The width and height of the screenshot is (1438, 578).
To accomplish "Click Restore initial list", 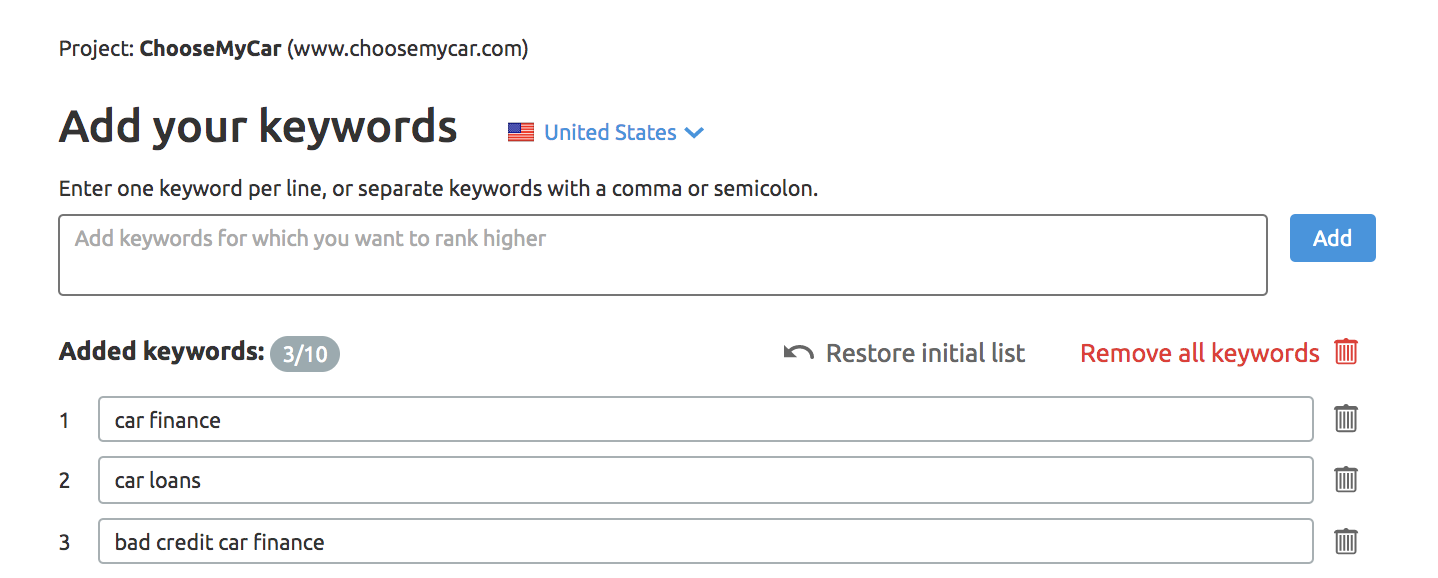I will pyautogui.click(x=924, y=352).
